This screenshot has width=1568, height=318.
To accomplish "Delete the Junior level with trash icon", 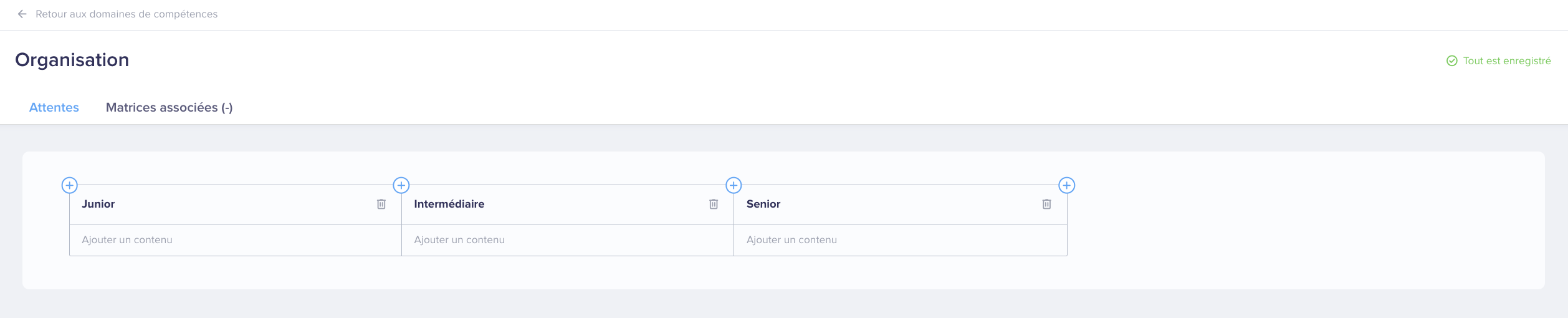I will click(x=381, y=204).
